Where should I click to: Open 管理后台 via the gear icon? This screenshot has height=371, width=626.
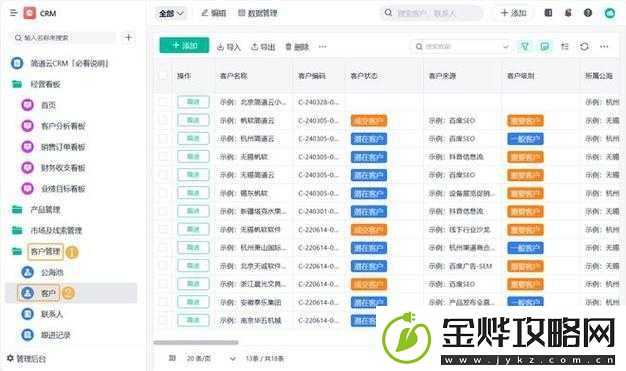26,359
